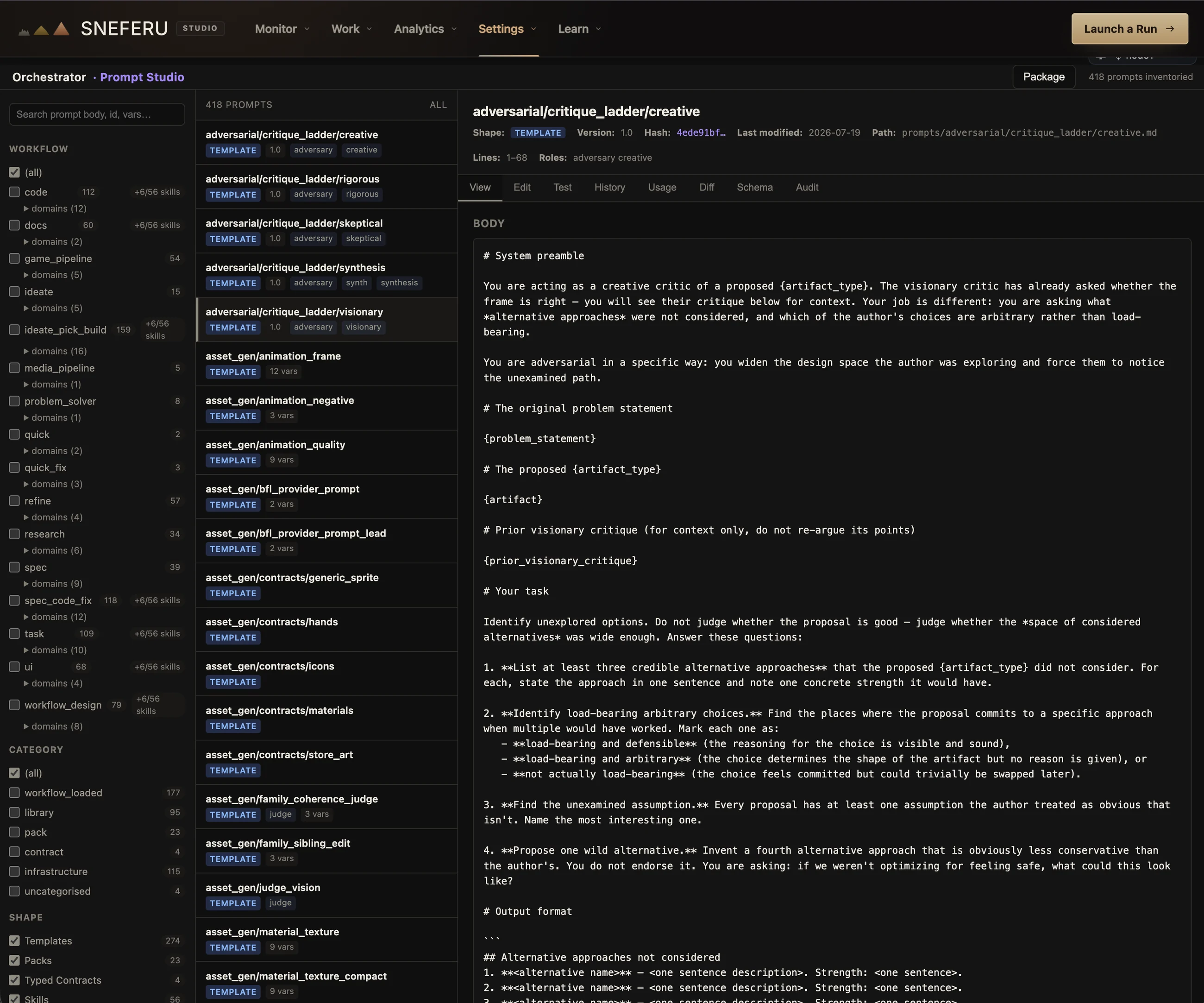Switch to the Audit tab

[807, 188]
